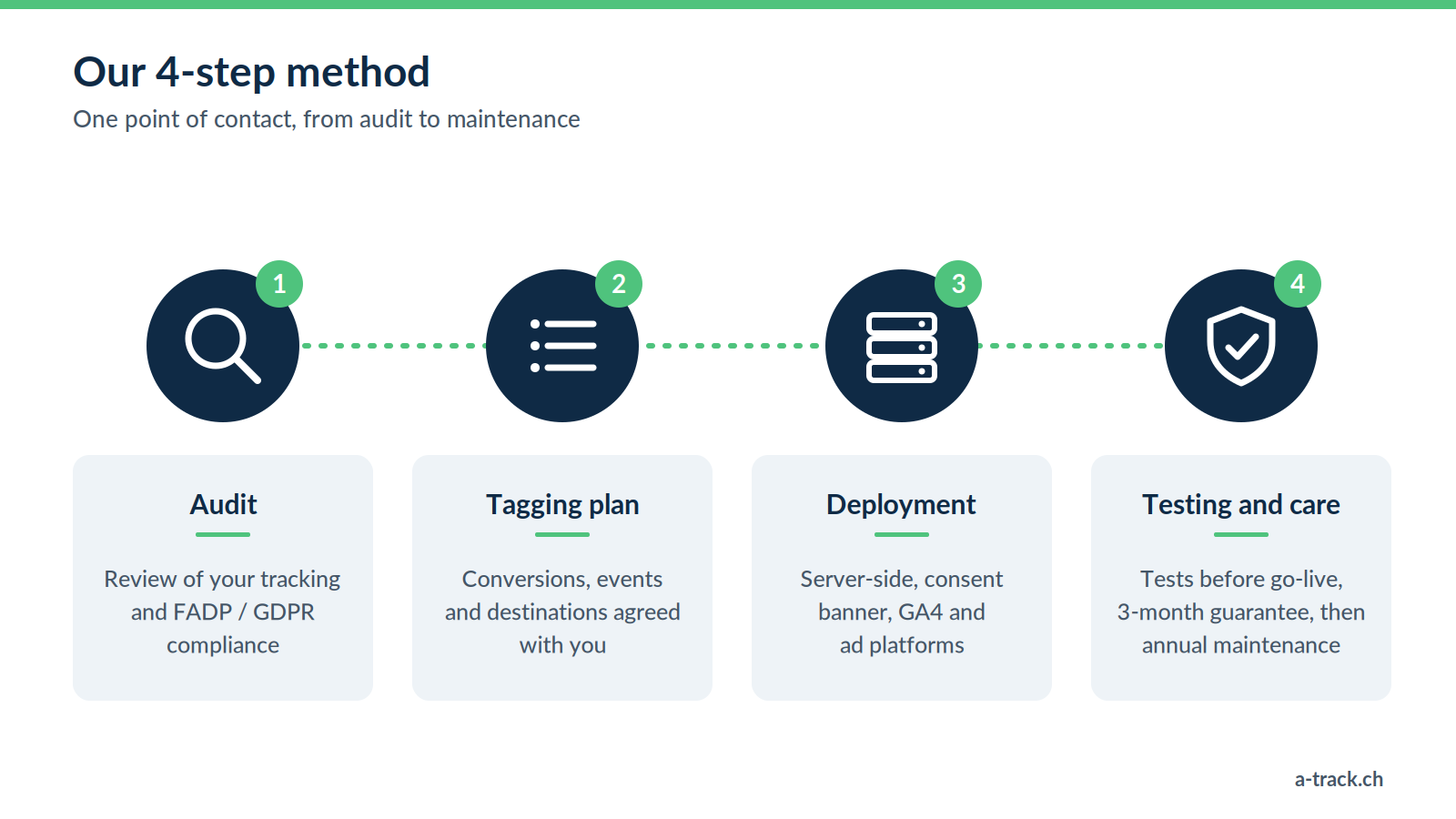Select 'Conversions, events and destinations' description text

tap(562, 612)
